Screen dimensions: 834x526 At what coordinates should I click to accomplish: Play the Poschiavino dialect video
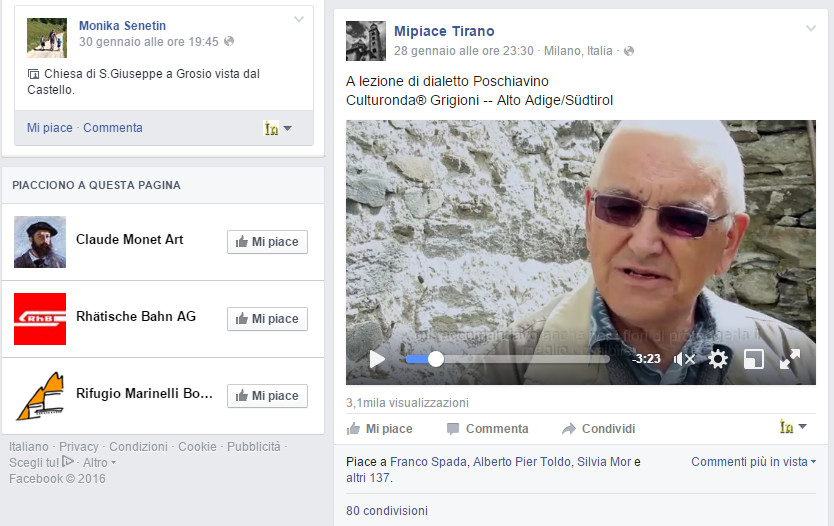(x=377, y=359)
